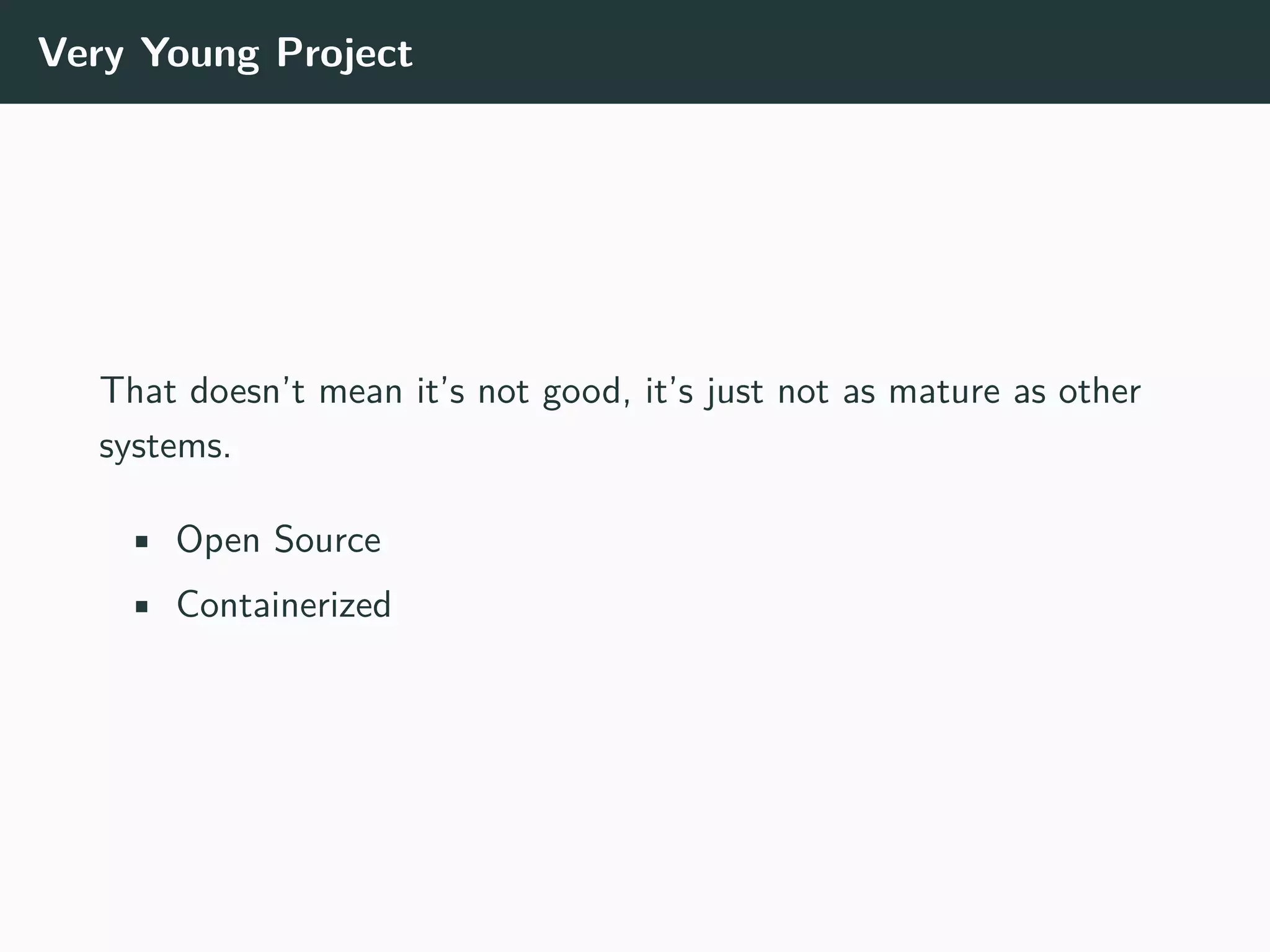Click the word "Project" in the header
The height and width of the screenshot is (952, 1270).
[x=344, y=53]
